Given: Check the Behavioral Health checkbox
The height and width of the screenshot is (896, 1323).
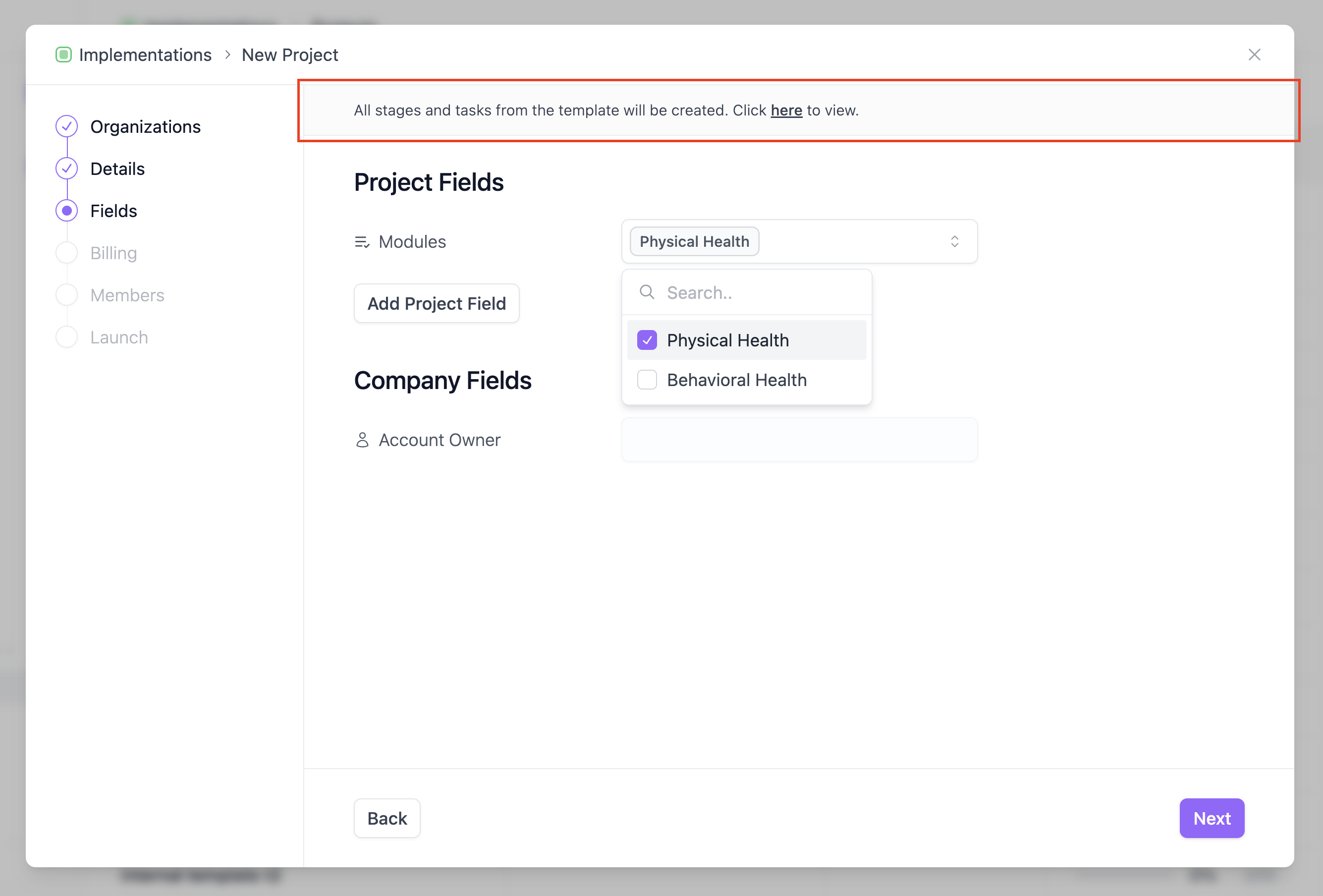Looking at the screenshot, I should (x=647, y=380).
